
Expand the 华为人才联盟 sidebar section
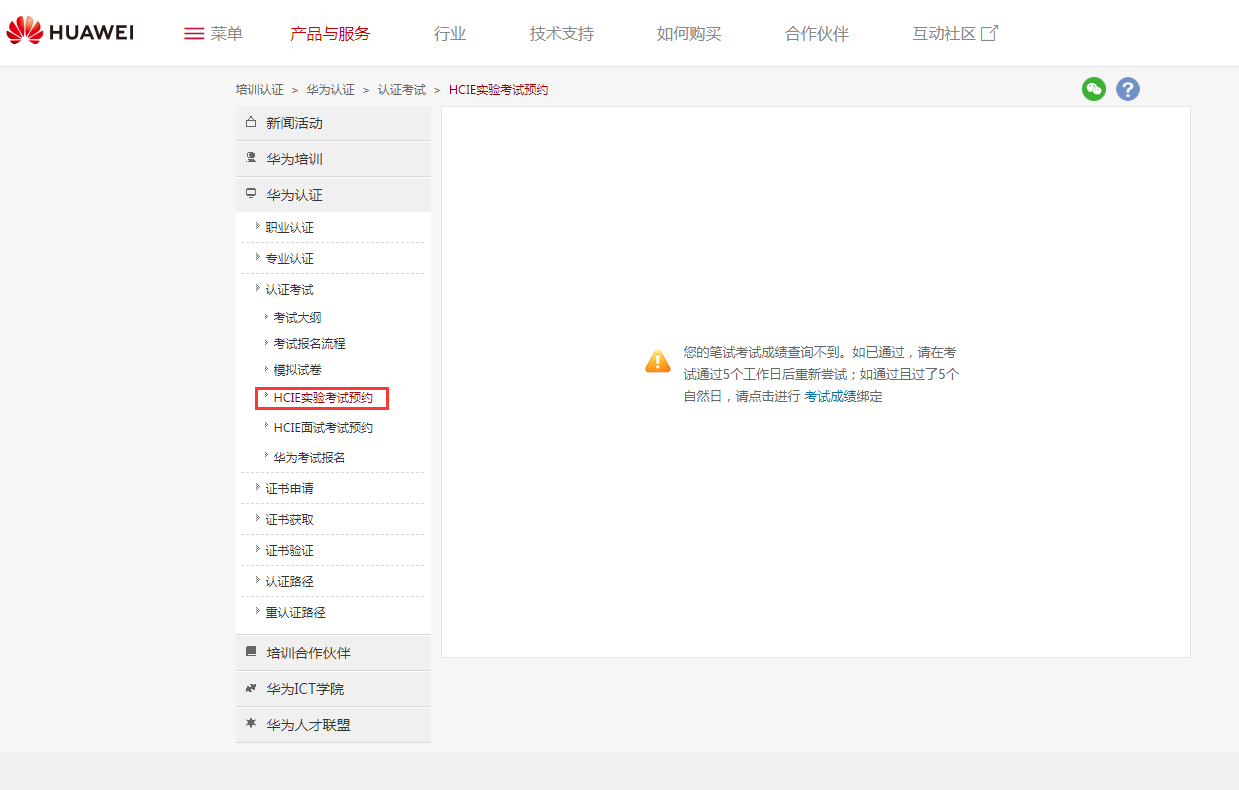[x=333, y=725]
